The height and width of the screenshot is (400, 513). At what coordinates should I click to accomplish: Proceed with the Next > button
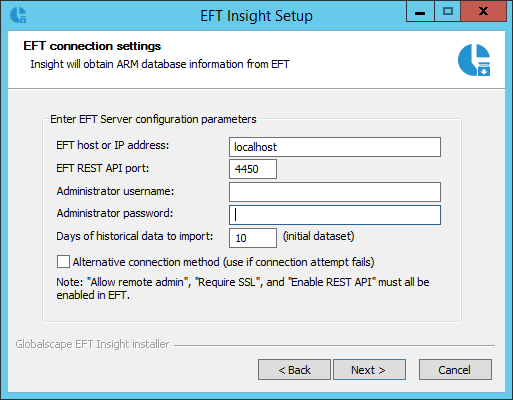click(369, 370)
